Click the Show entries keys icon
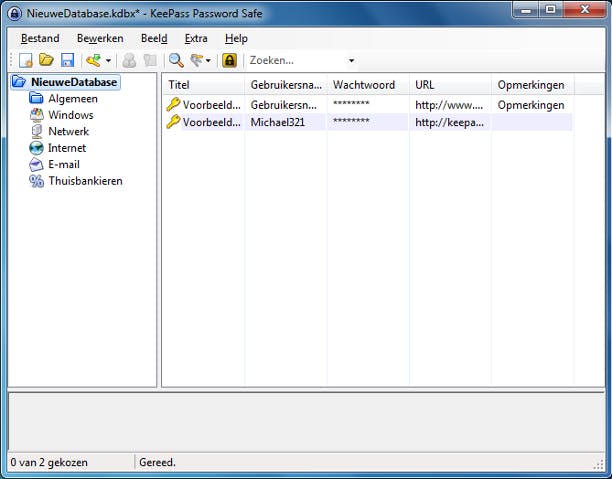The image size is (612, 479). (x=196, y=60)
